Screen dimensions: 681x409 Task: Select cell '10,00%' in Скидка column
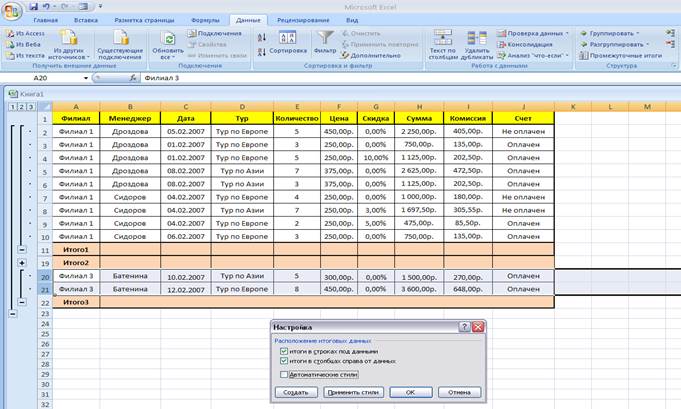pyautogui.click(x=376, y=158)
